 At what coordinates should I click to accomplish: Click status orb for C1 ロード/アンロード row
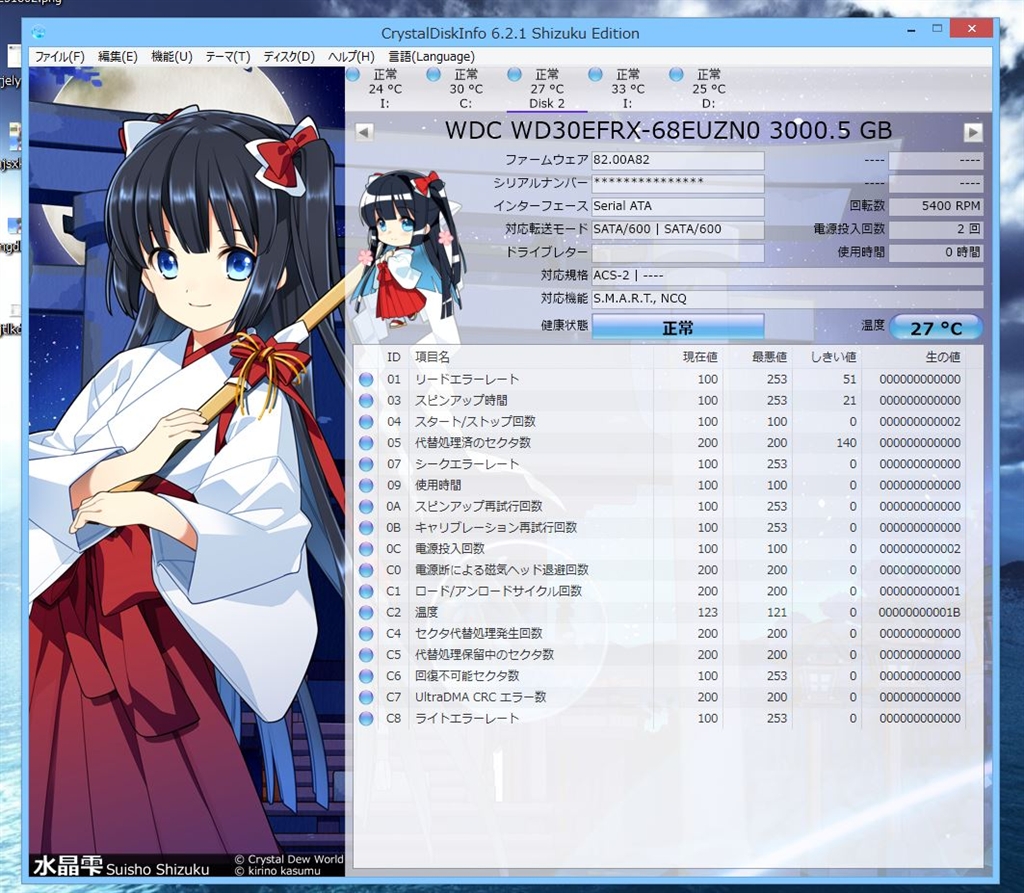coord(366,591)
